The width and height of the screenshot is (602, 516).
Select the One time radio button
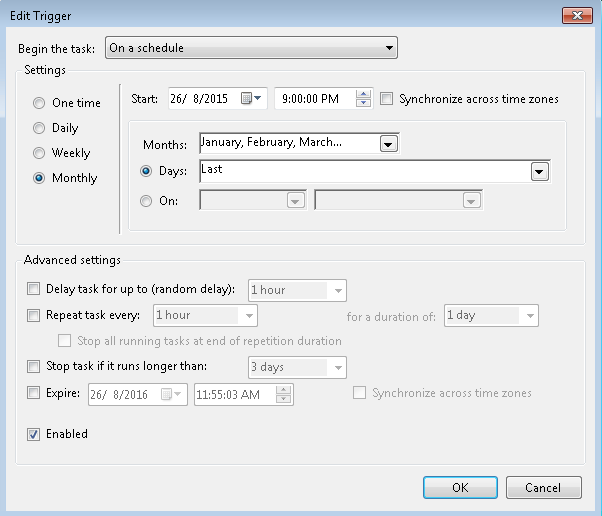pos(39,103)
